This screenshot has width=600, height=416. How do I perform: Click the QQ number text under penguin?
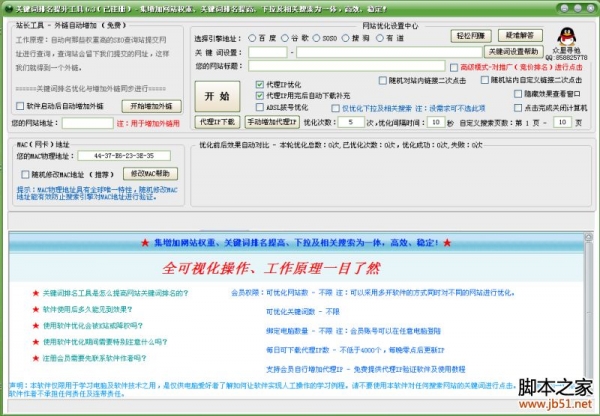point(566,57)
